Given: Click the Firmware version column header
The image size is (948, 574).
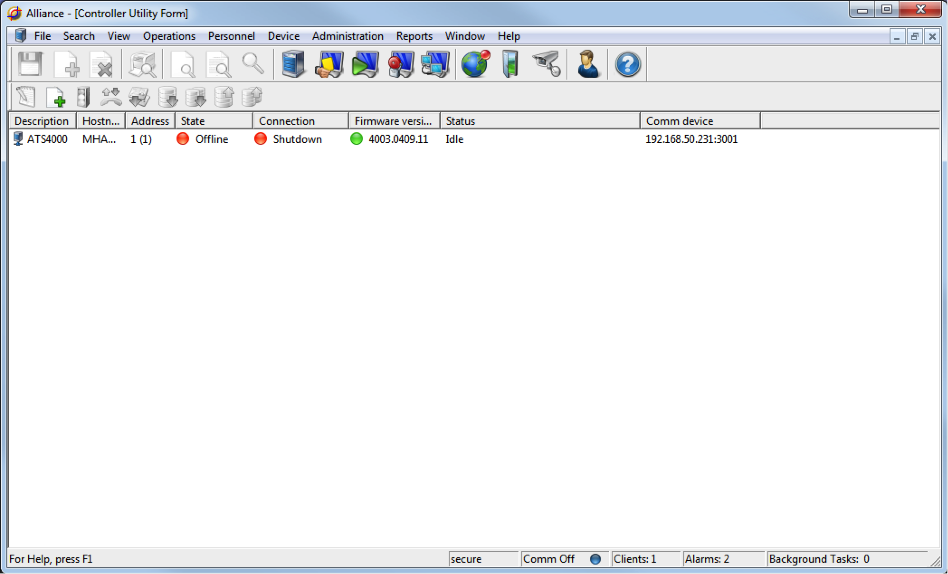Looking at the screenshot, I should coord(394,121).
